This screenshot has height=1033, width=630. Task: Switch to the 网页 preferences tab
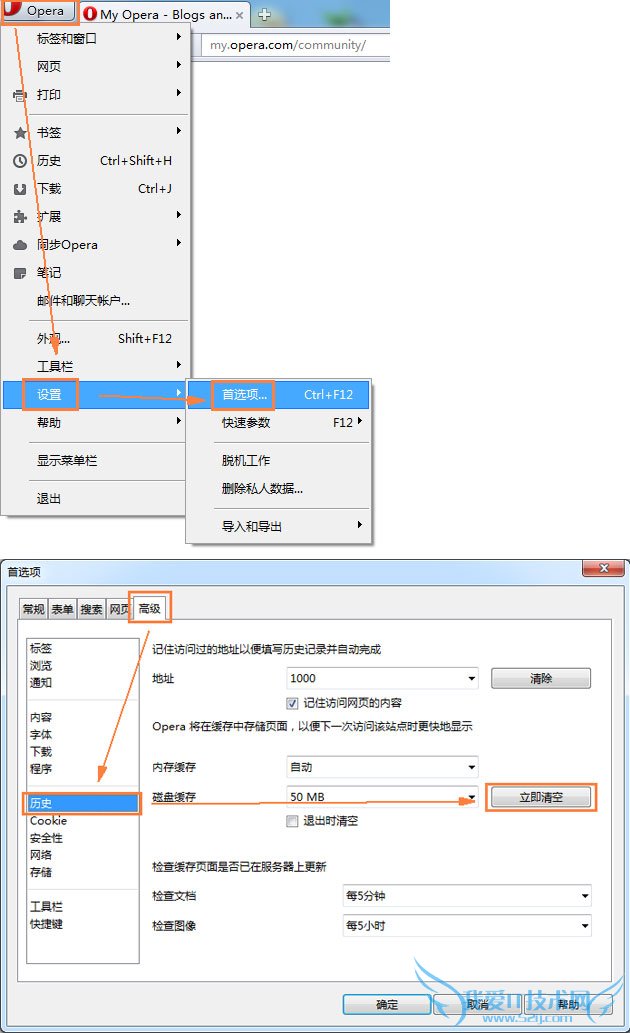pos(119,609)
